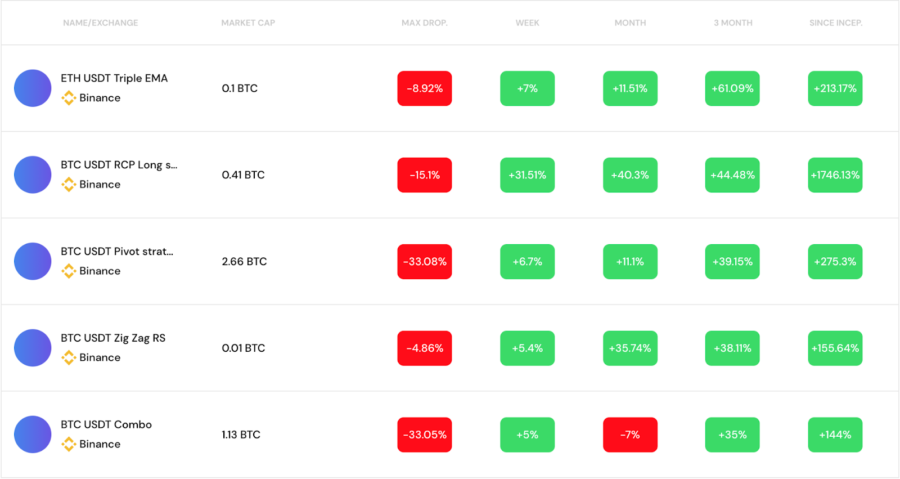Sort by the WEEK column header

click(x=527, y=23)
